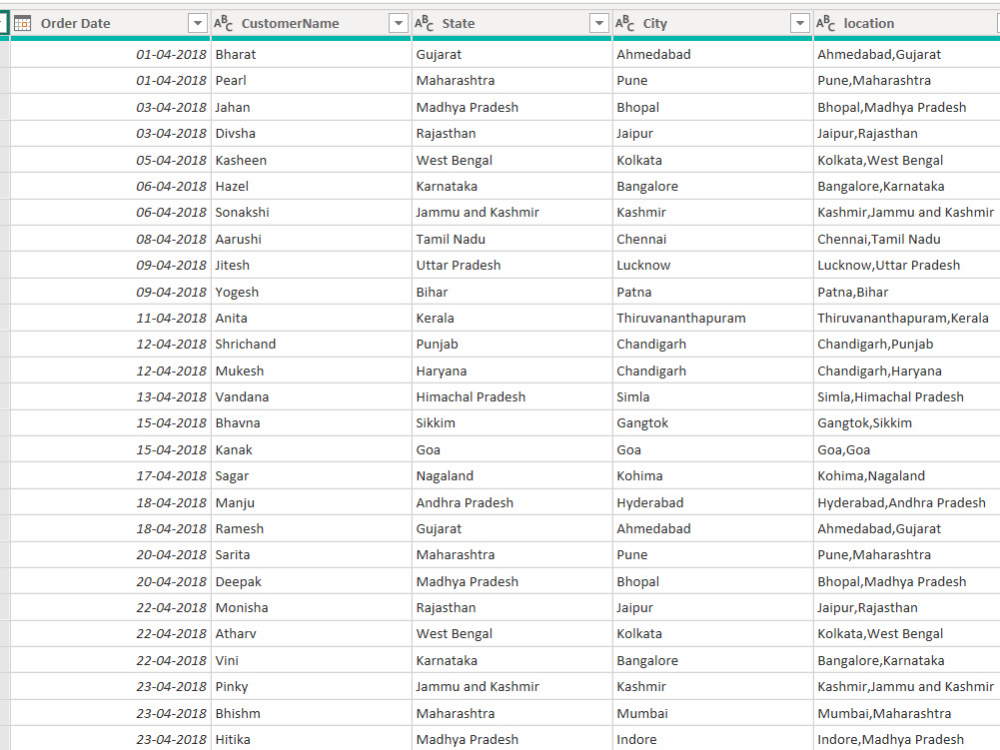Click the customer name Vandana

[x=242, y=397]
